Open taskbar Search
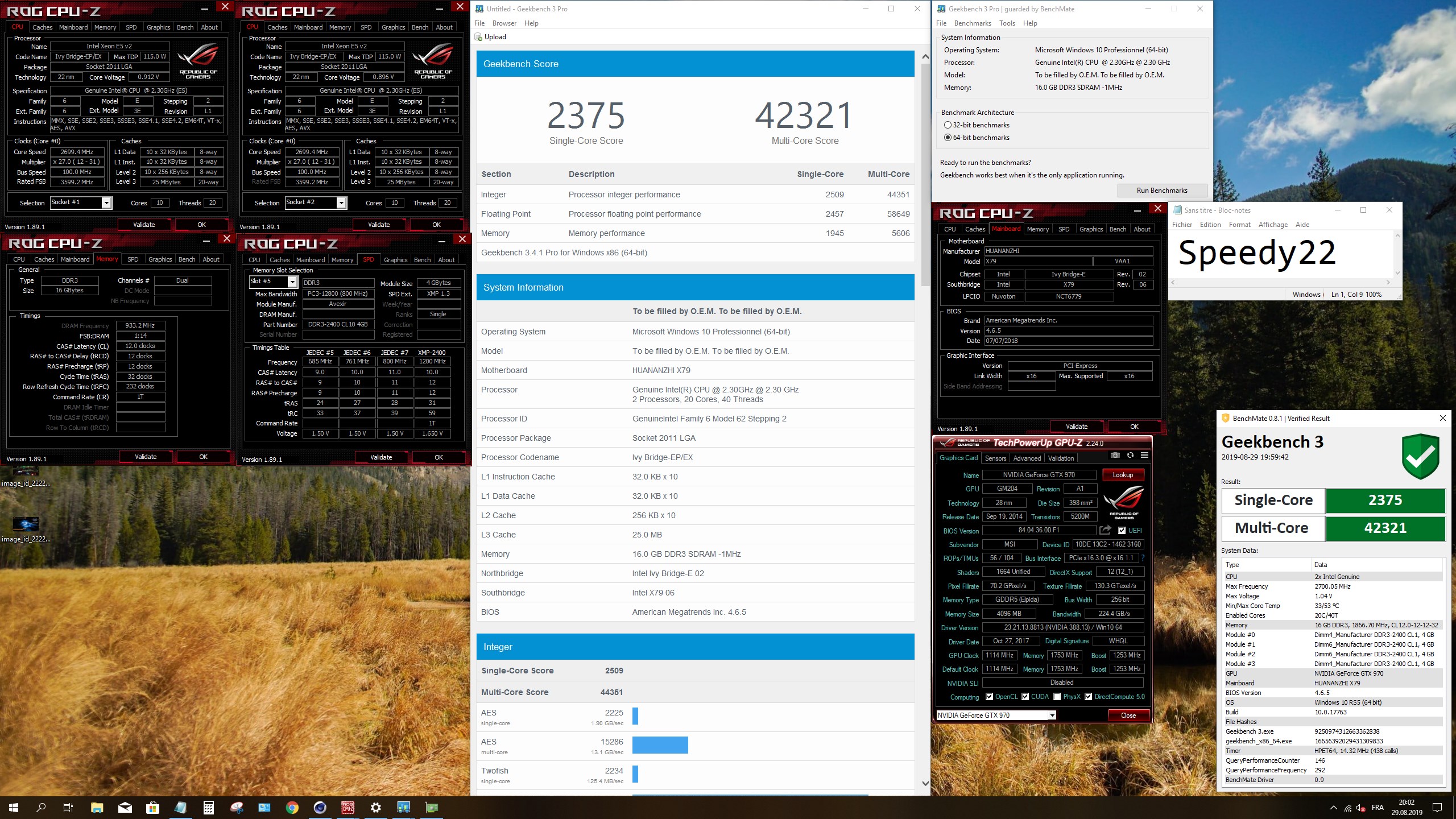The height and width of the screenshot is (819, 1456). tap(41, 807)
